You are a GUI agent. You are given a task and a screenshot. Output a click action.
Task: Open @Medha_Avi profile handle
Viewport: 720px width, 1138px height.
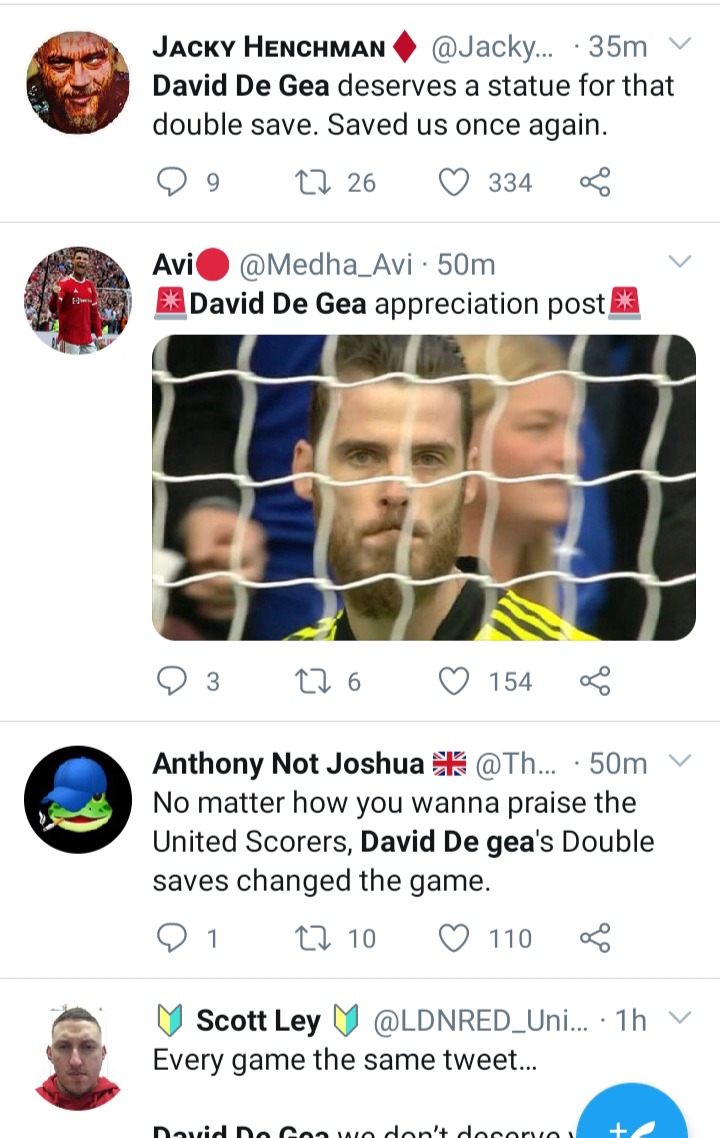coord(326,265)
